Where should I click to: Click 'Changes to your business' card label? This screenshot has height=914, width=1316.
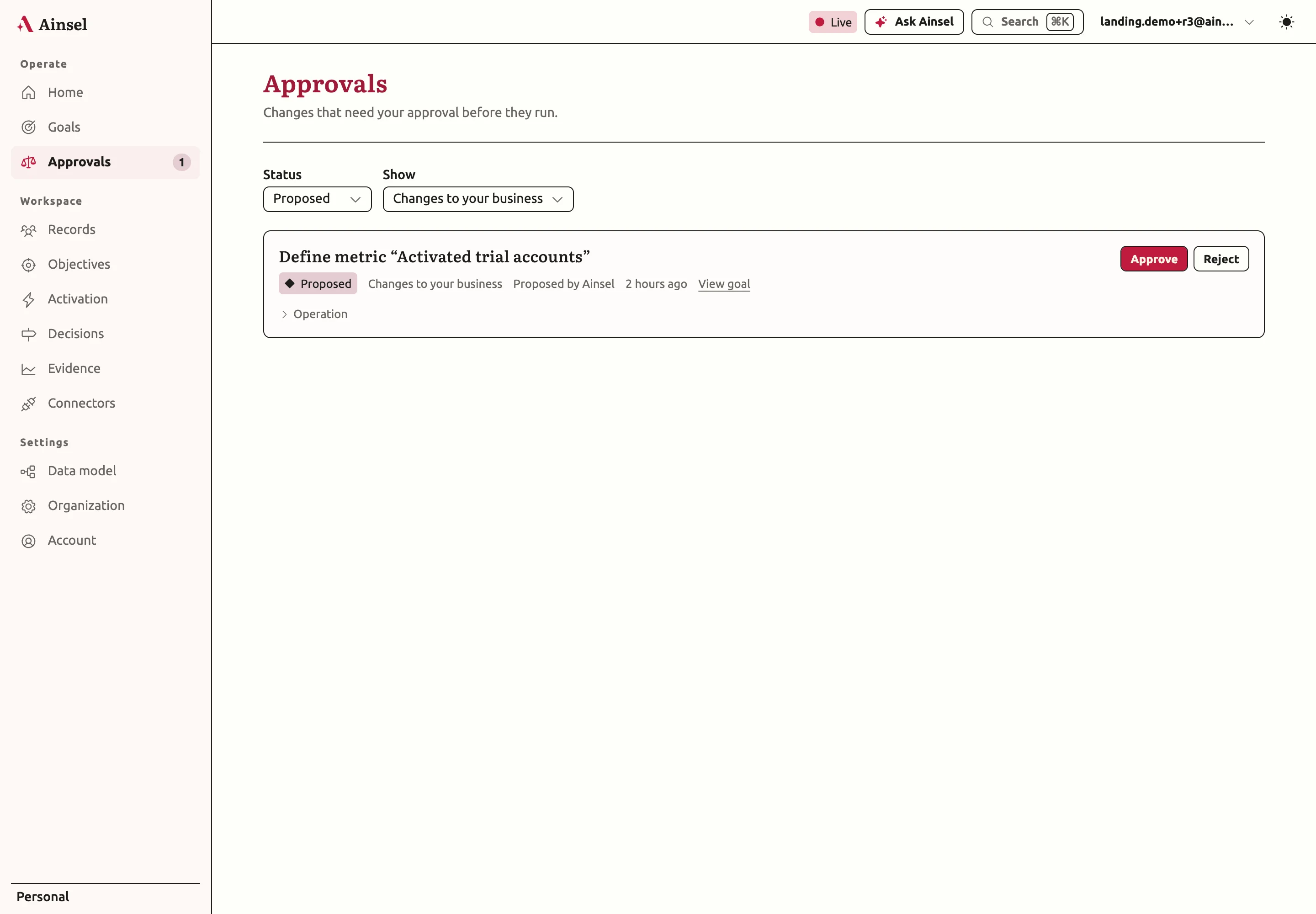(x=435, y=284)
